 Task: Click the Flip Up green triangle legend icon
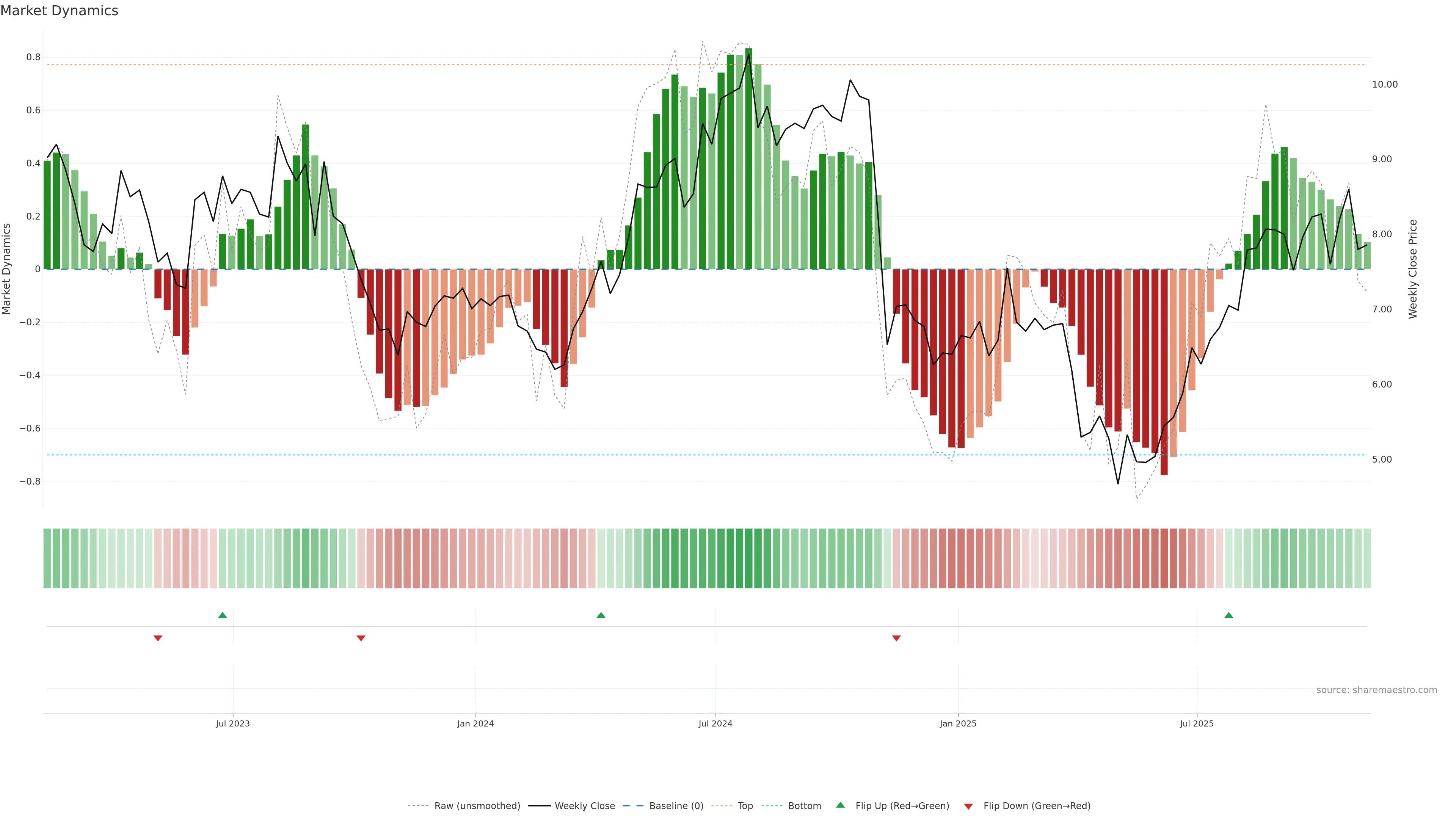(841, 805)
